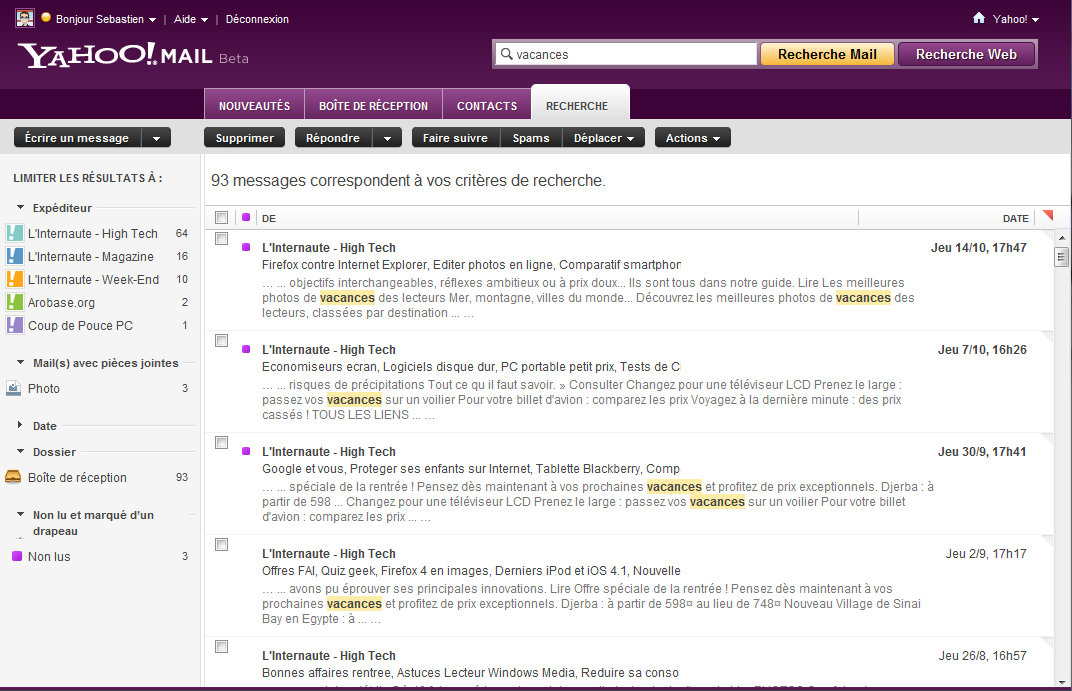This screenshot has height=691, width=1072.
Task: Expand the Date filter section
Action: 21,425
